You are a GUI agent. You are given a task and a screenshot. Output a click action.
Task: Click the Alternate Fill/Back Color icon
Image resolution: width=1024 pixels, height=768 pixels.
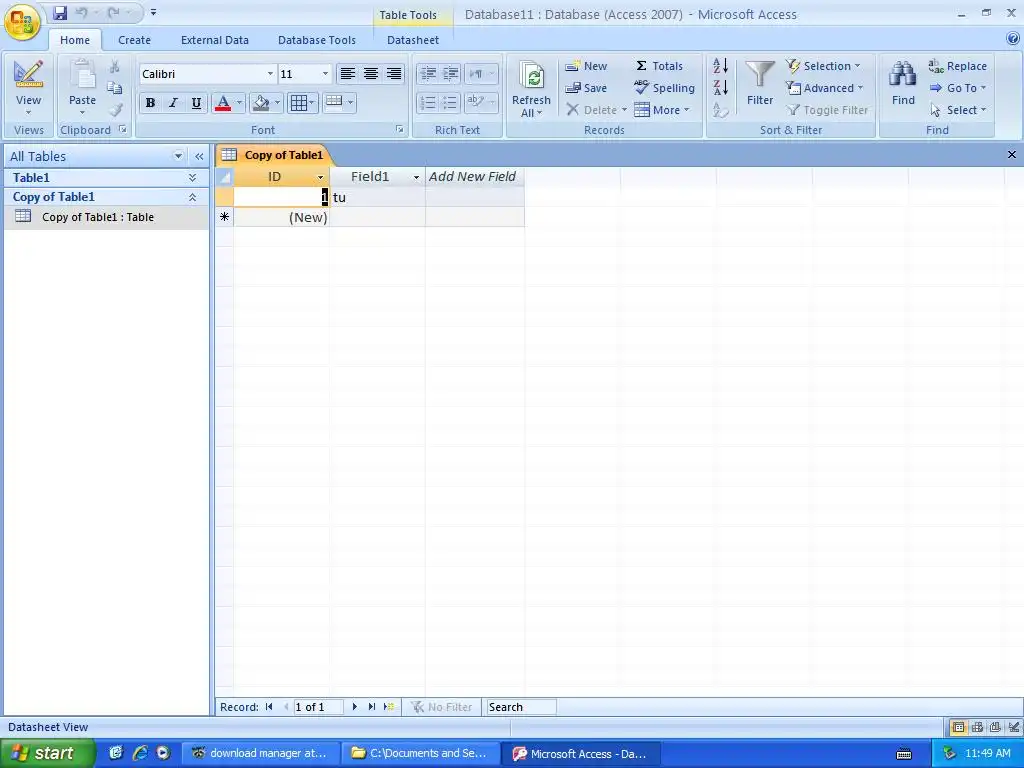(334, 102)
